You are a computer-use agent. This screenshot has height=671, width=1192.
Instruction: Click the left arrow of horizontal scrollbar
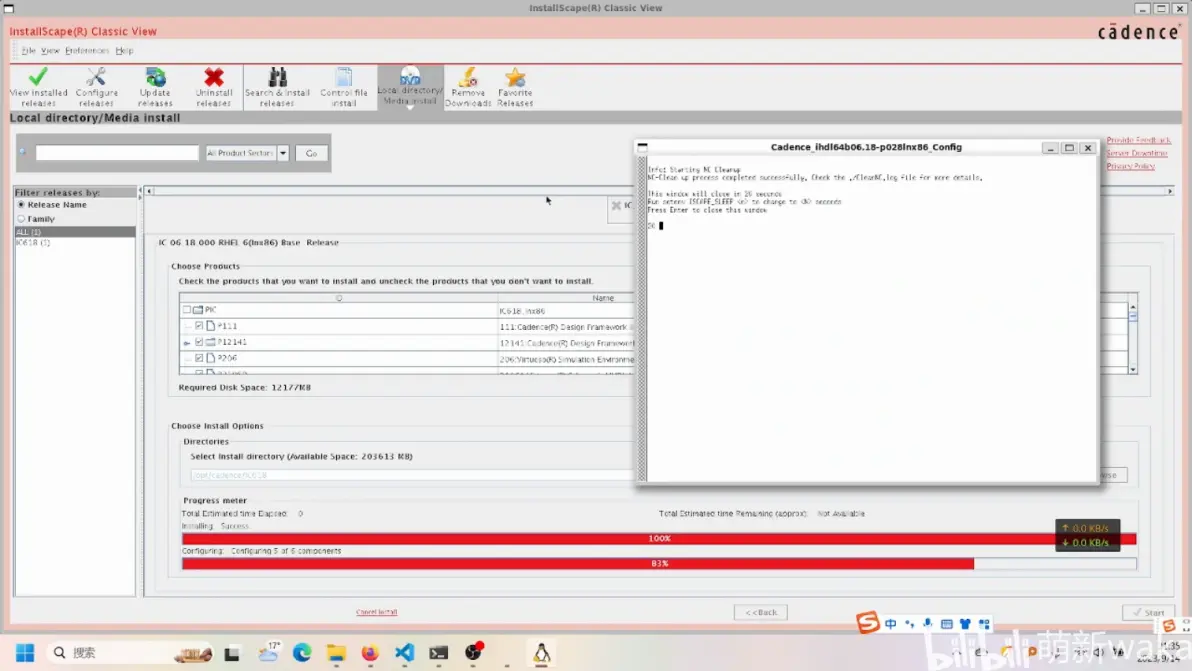150,191
